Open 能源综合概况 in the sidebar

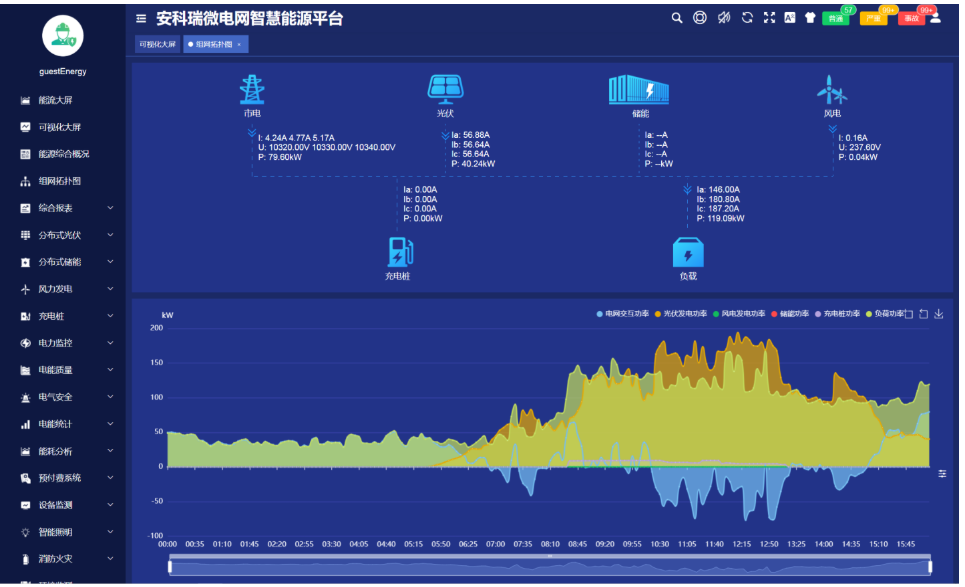tap(63, 154)
